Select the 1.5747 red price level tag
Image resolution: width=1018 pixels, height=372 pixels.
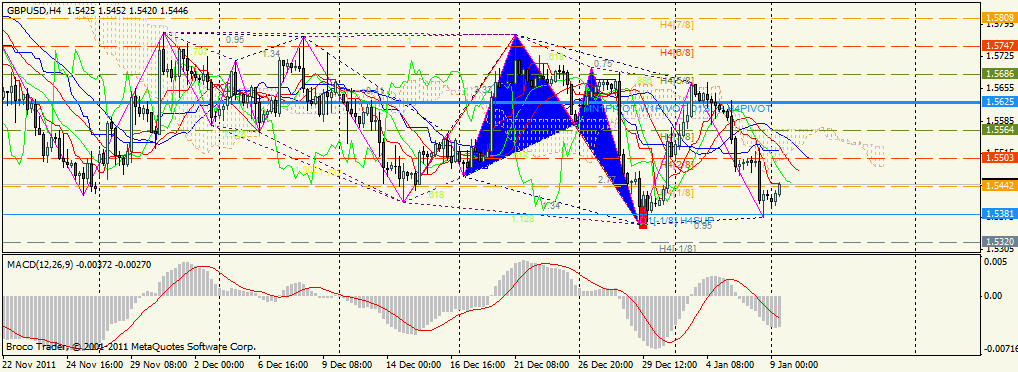tap(1000, 46)
